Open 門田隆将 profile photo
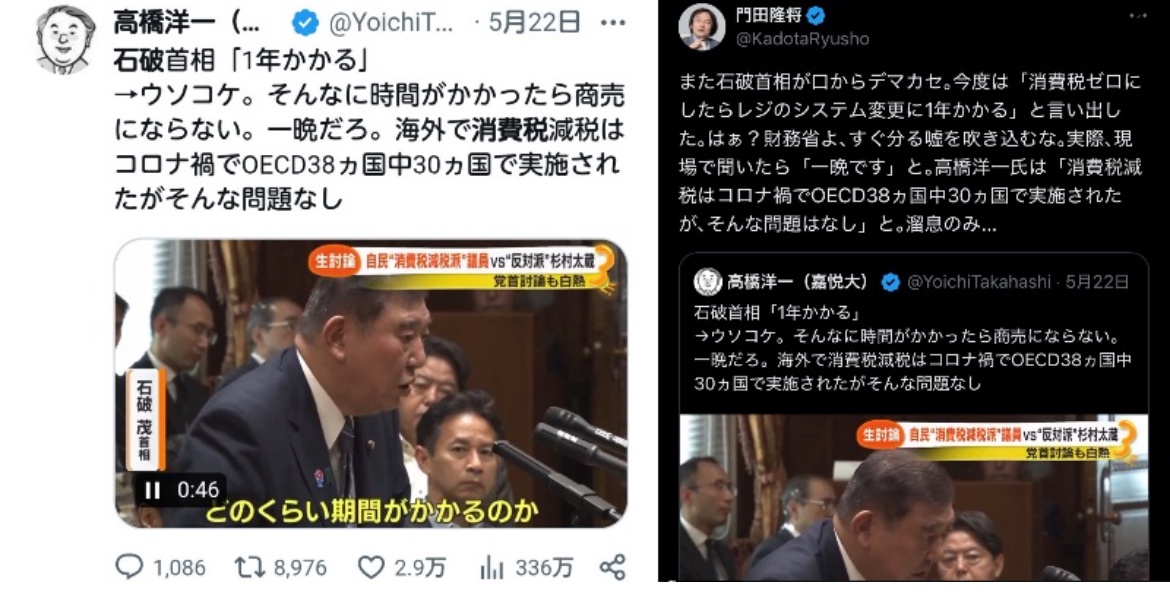The height and width of the screenshot is (593, 1170). tap(701, 27)
